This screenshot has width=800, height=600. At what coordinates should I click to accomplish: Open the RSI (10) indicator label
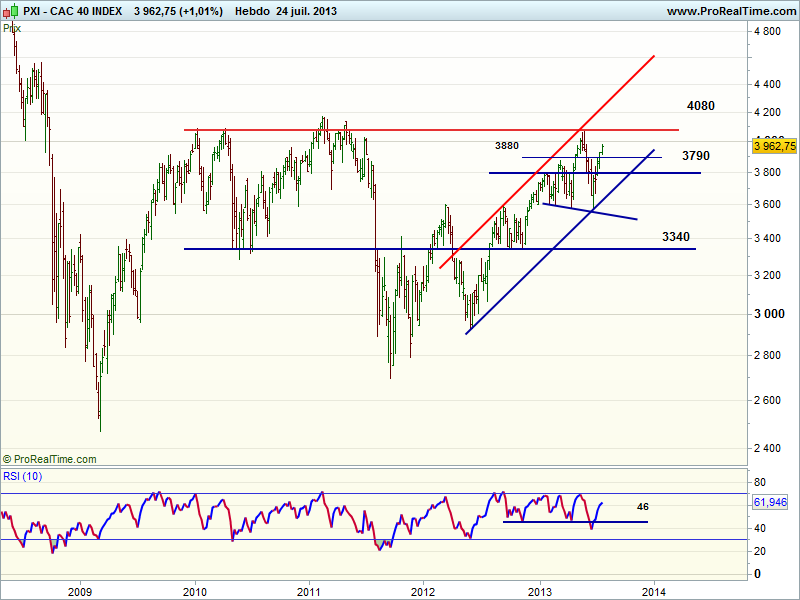click(24, 475)
